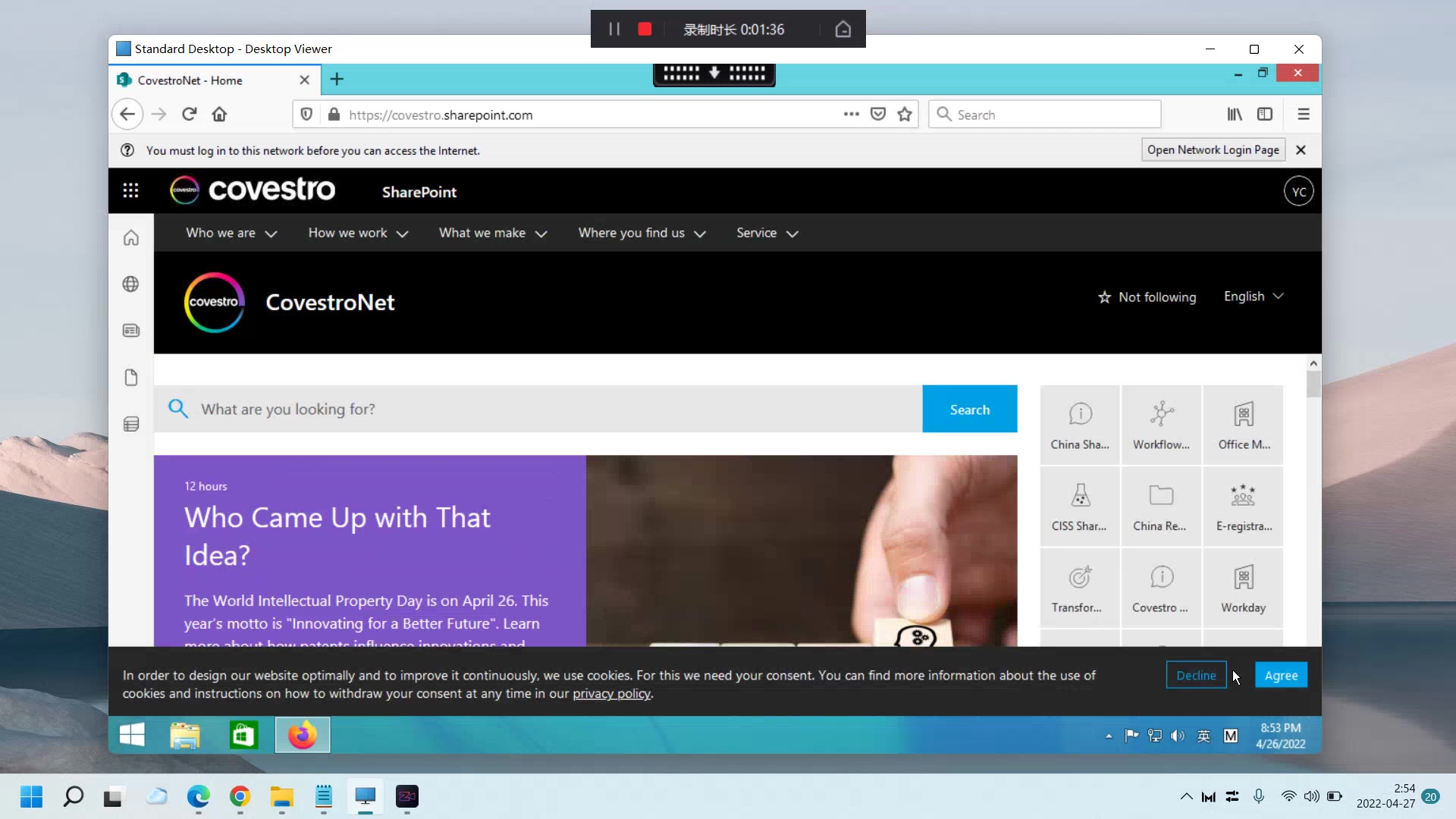1456x819 pixels.
Task: Open the sidebar home icon
Action: 131,238
